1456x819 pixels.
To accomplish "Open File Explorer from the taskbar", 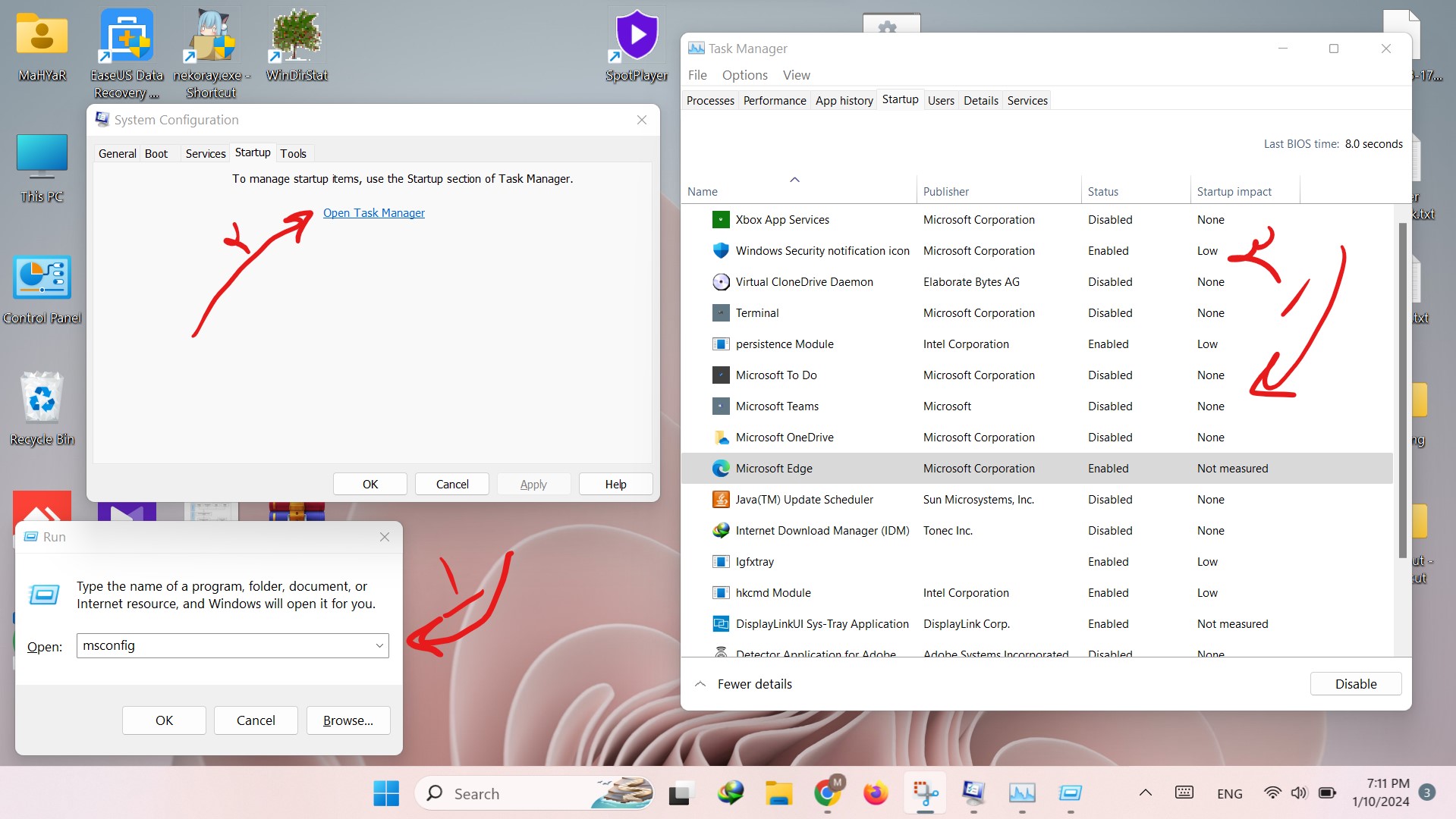I will click(x=778, y=794).
